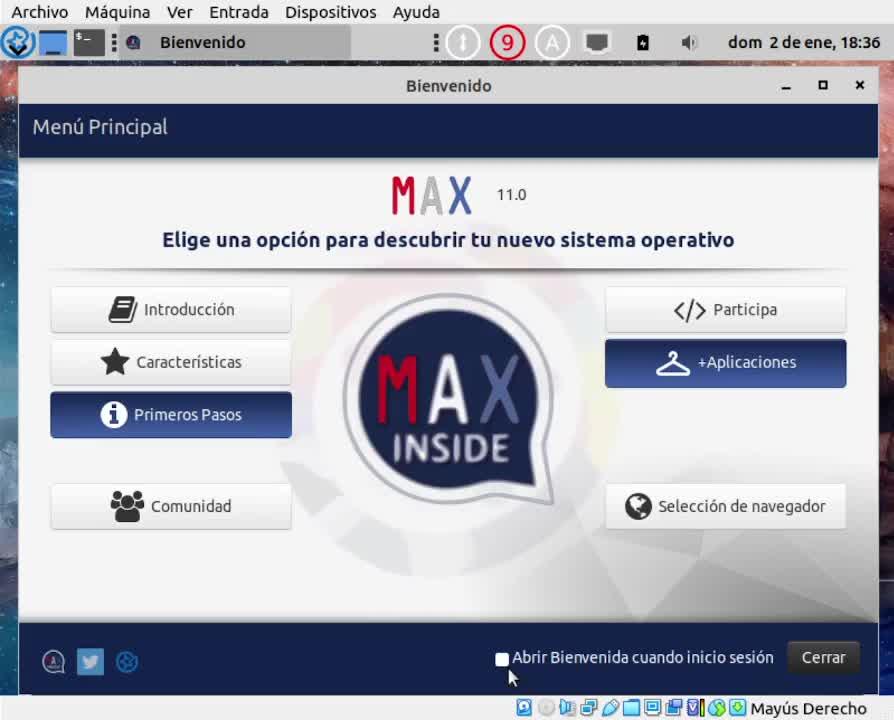The image size is (894, 720).
Task: Click the Mayús Derecho host key label
Action: 808,709
